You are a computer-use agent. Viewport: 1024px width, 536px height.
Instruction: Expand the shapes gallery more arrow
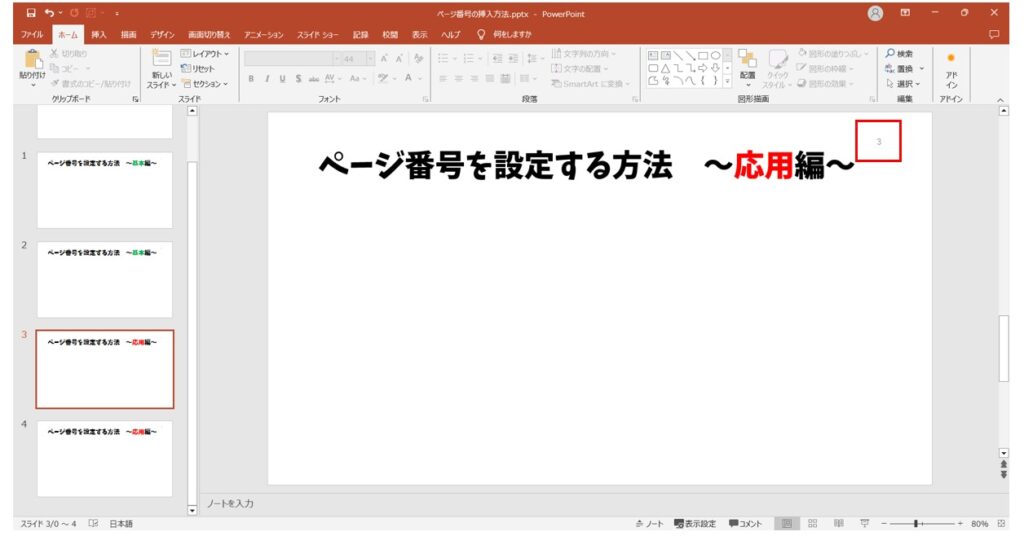click(x=727, y=81)
